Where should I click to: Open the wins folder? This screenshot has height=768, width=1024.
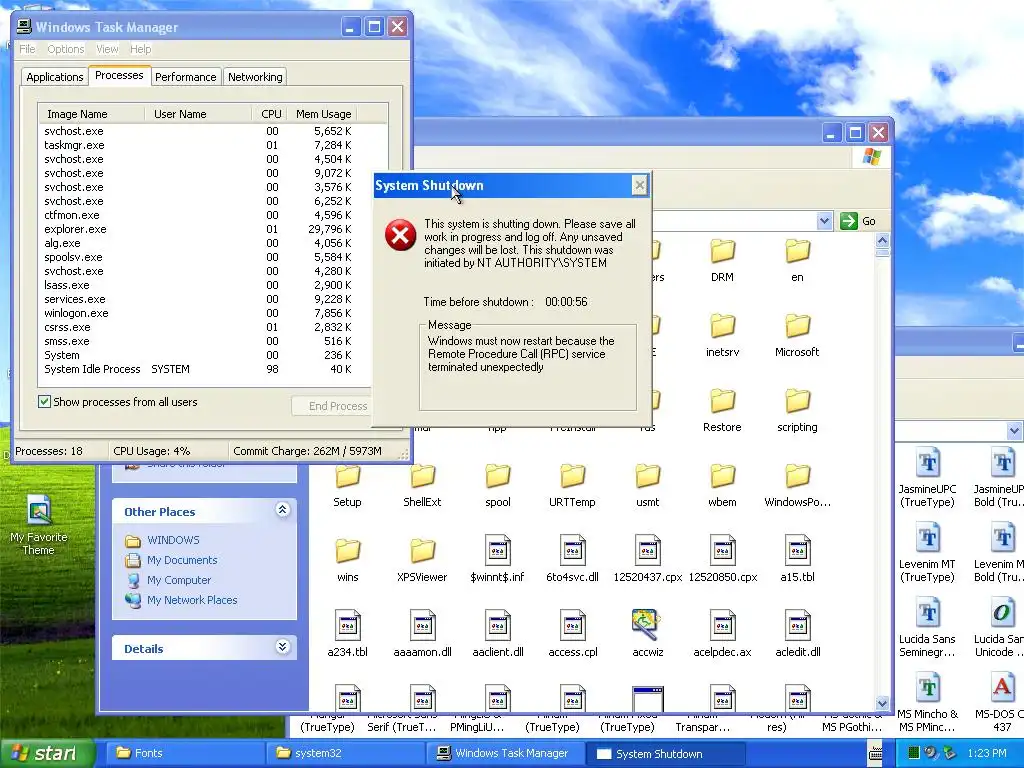[x=347, y=560]
